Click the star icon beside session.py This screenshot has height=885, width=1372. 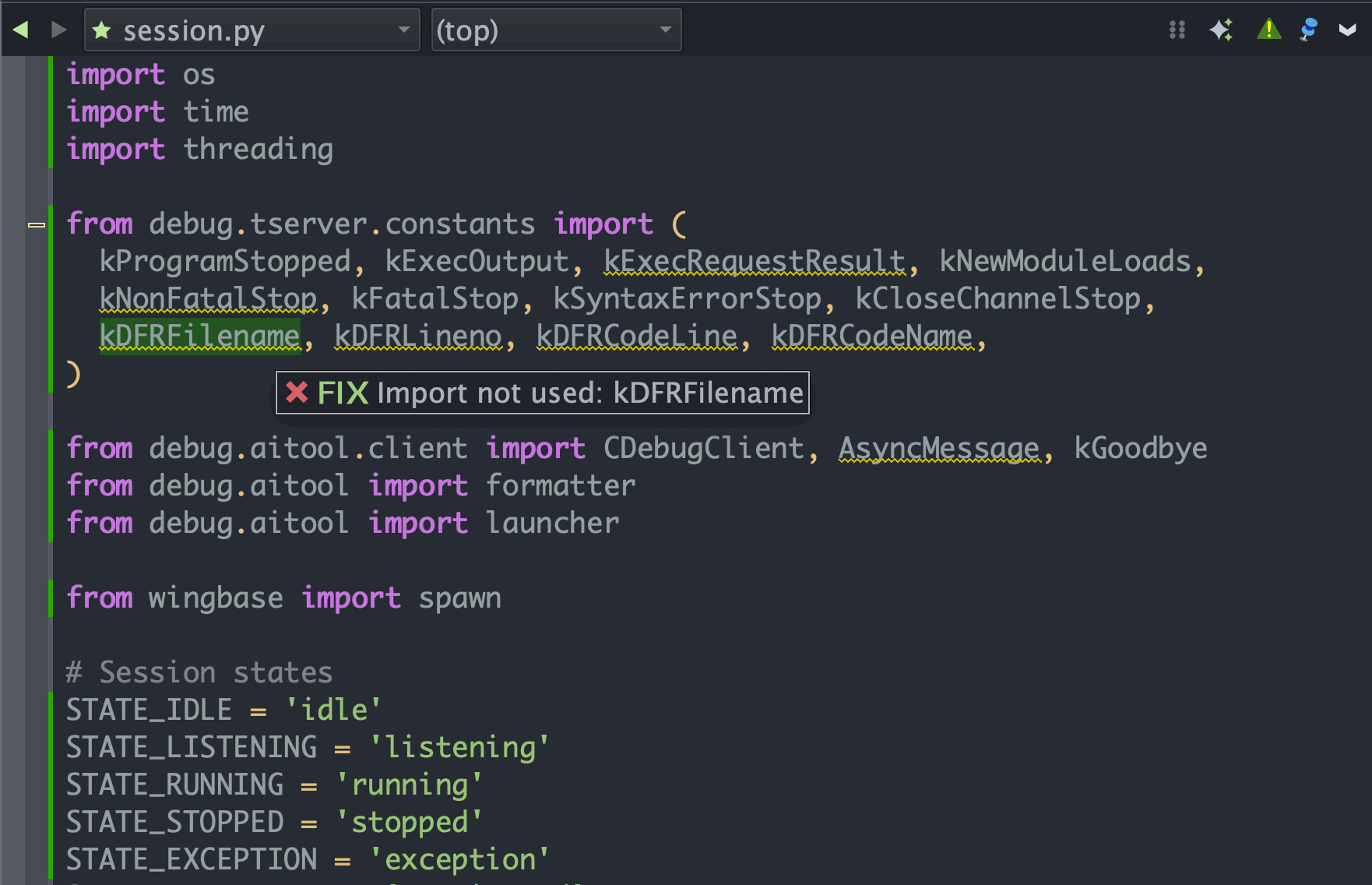point(101,30)
